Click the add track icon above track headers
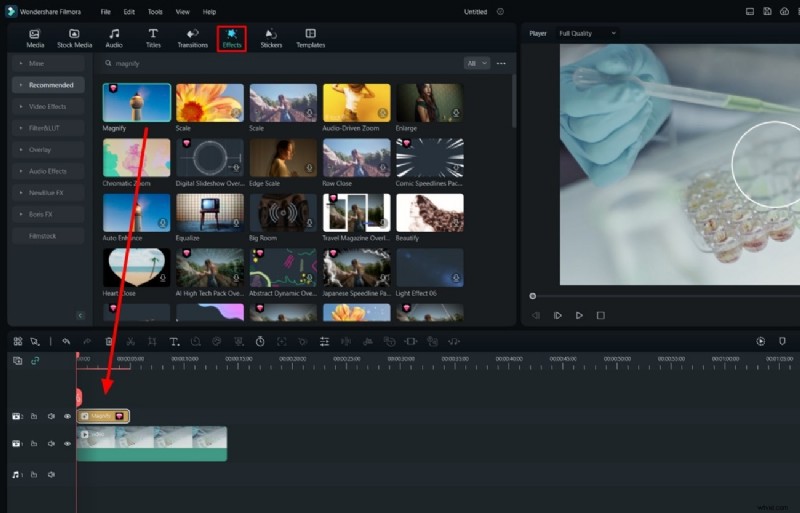 coord(17,361)
